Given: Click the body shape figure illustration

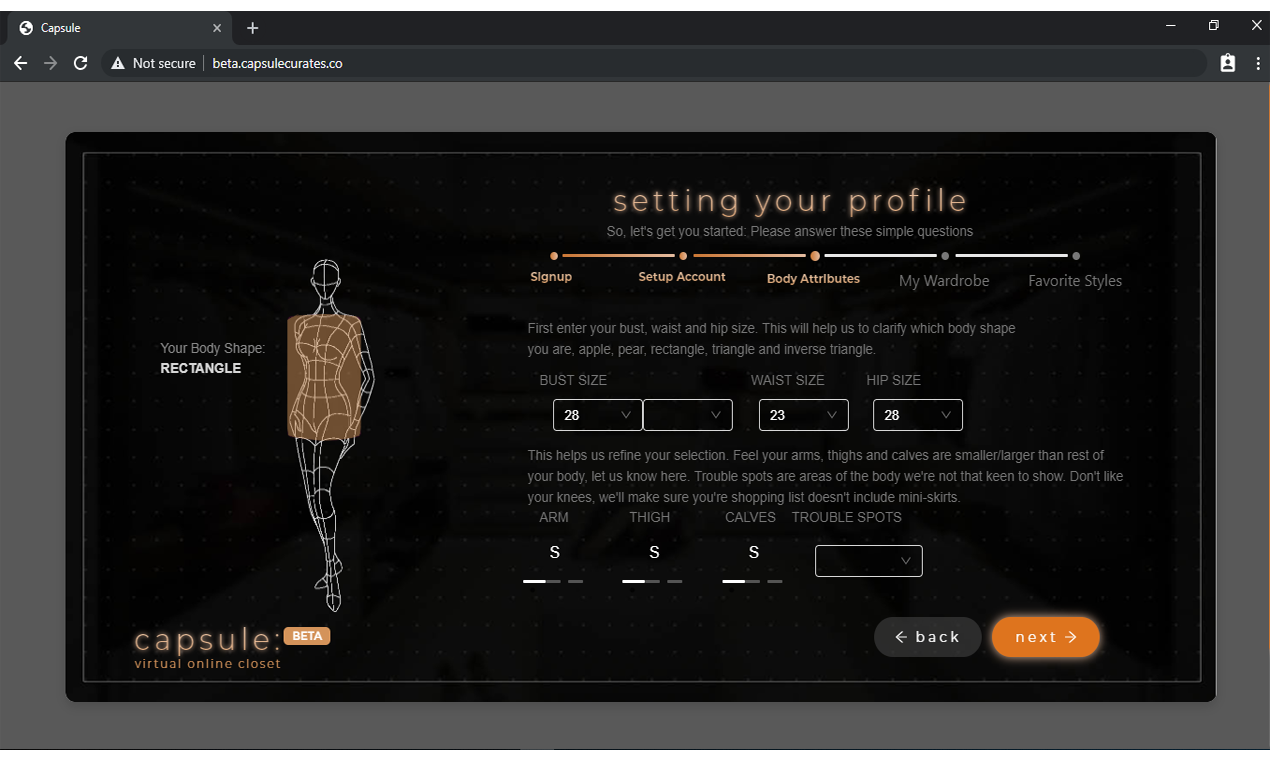Looking at the screenshot, I should tap(330, 430).
